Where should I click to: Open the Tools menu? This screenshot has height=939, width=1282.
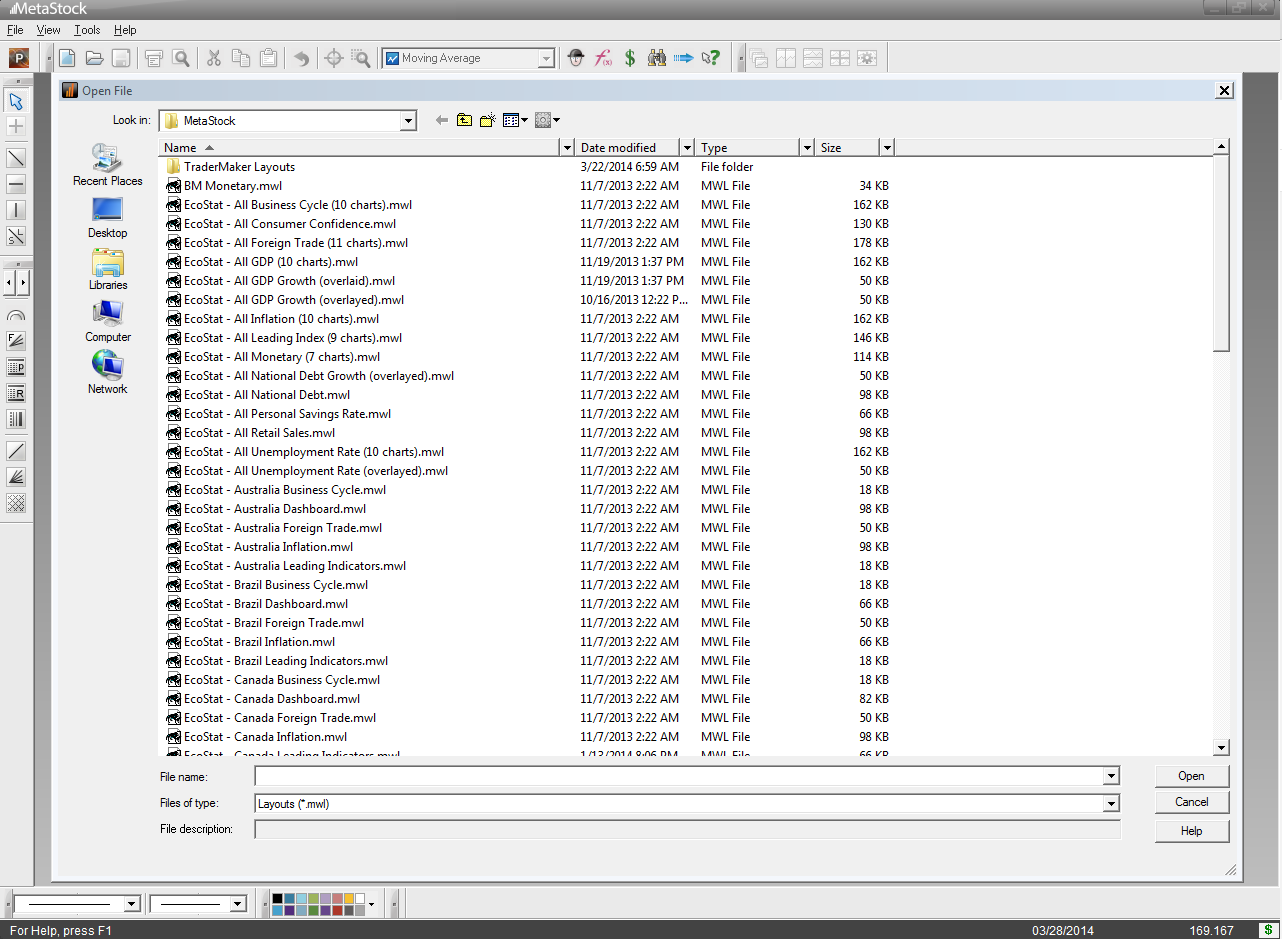tap(87, 30)
